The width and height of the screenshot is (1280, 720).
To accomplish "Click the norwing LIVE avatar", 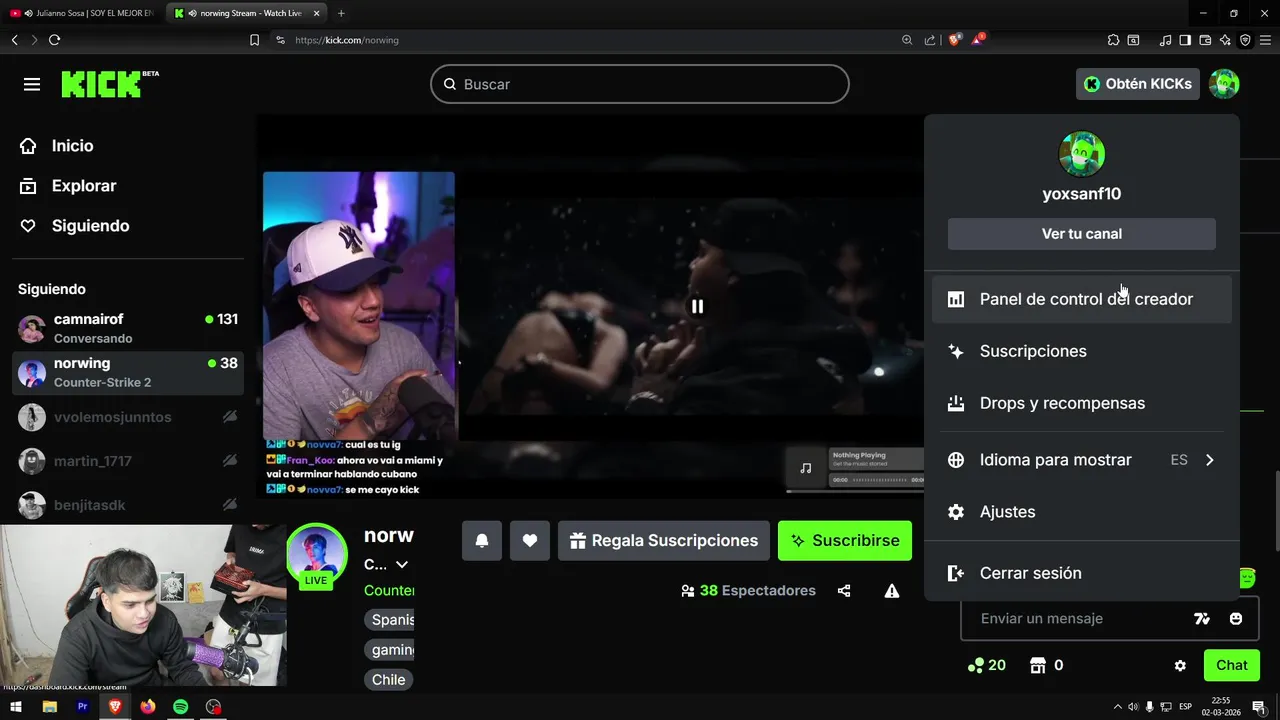I will coord(317,554).
